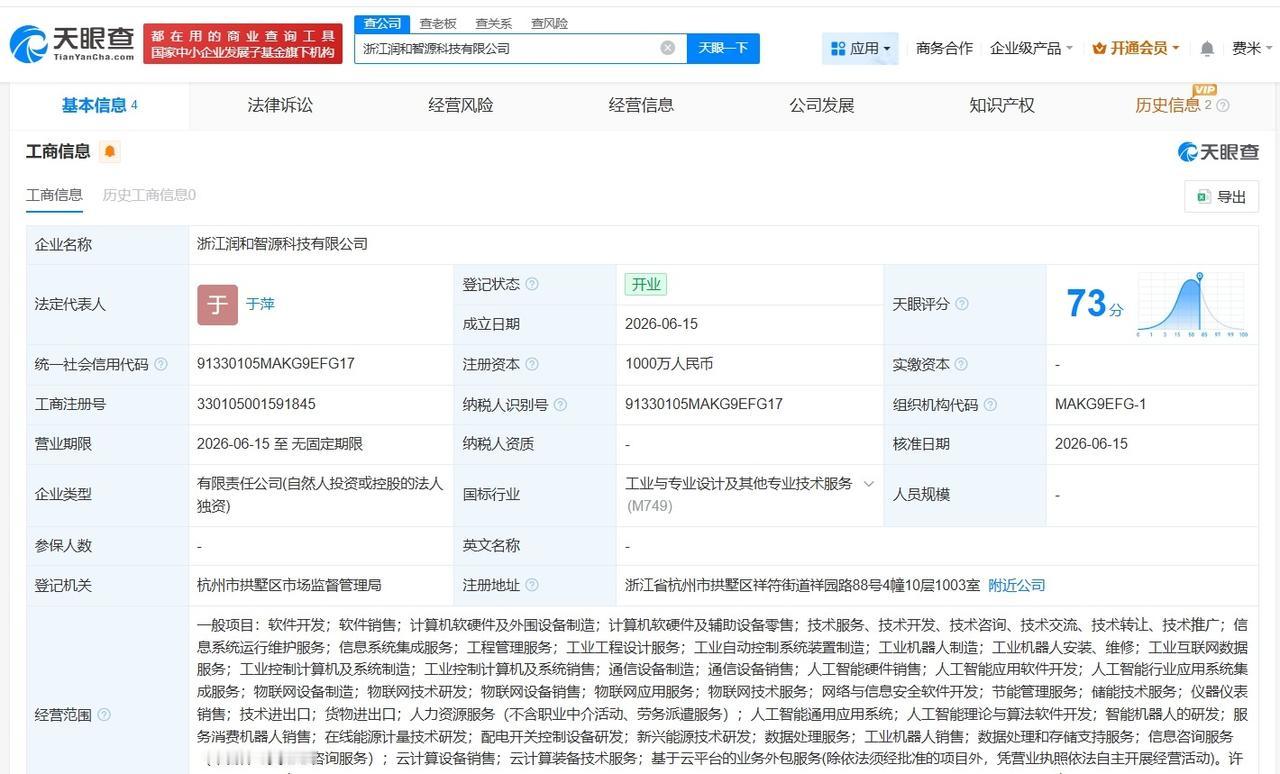Click the orange alert bell next to 工商信息
1280x774 pixels.
click(110, 152)
